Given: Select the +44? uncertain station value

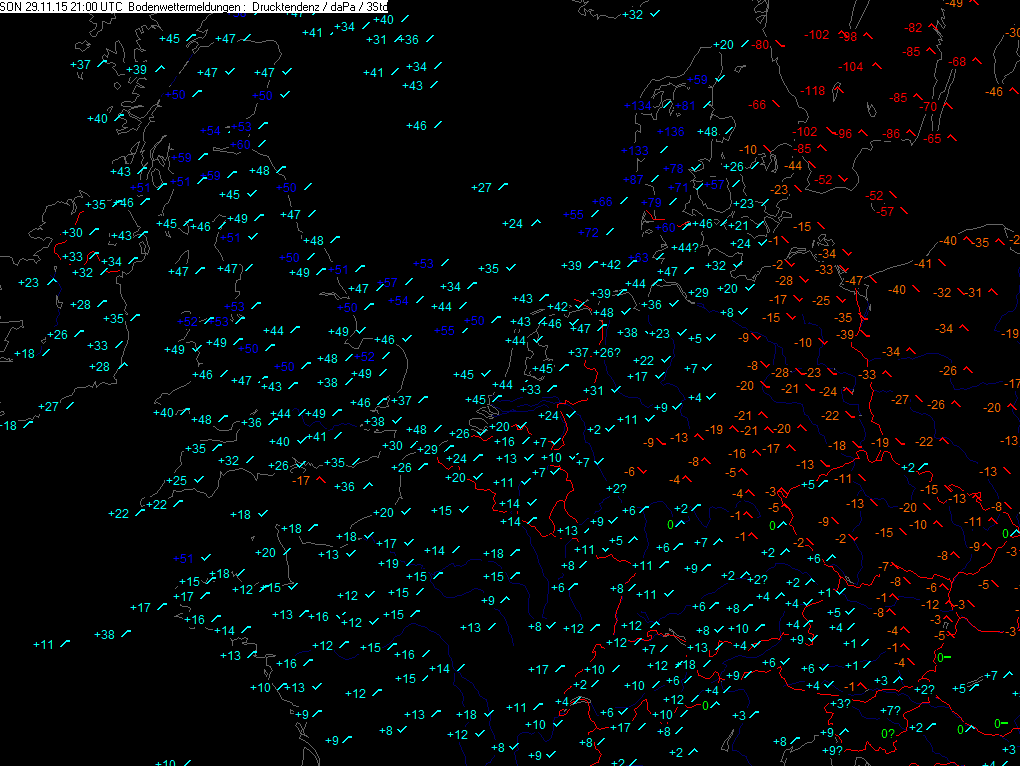Looking at the screenshot, I should pyautogui.click(x=684, y=248).
